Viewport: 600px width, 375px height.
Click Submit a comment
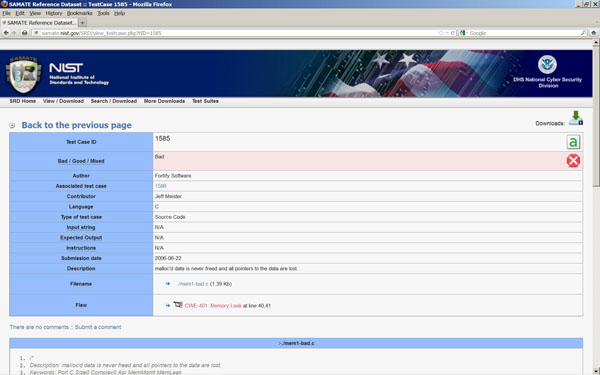tap(98, 327)
